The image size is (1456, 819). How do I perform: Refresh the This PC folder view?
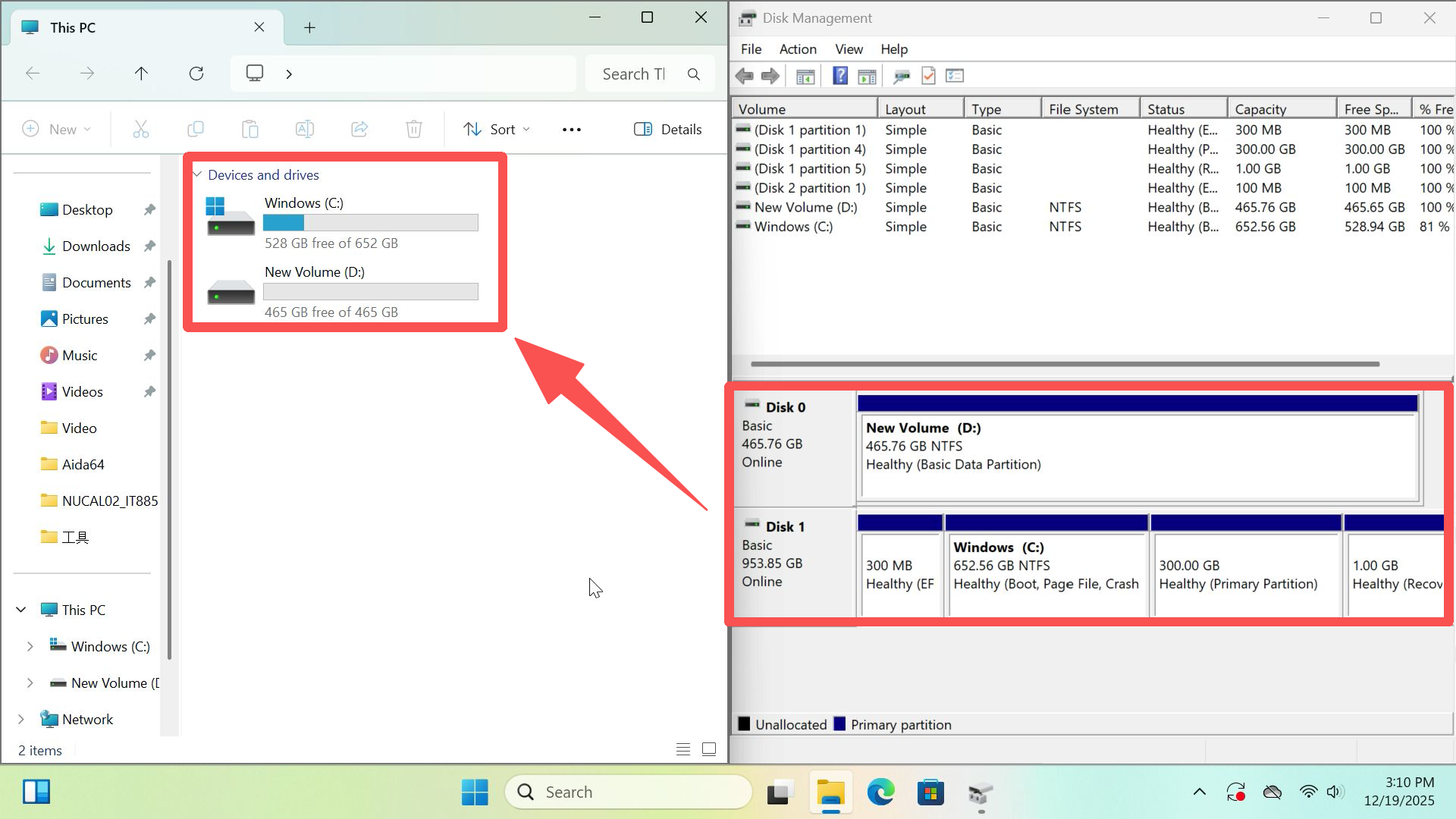point(196,74)
